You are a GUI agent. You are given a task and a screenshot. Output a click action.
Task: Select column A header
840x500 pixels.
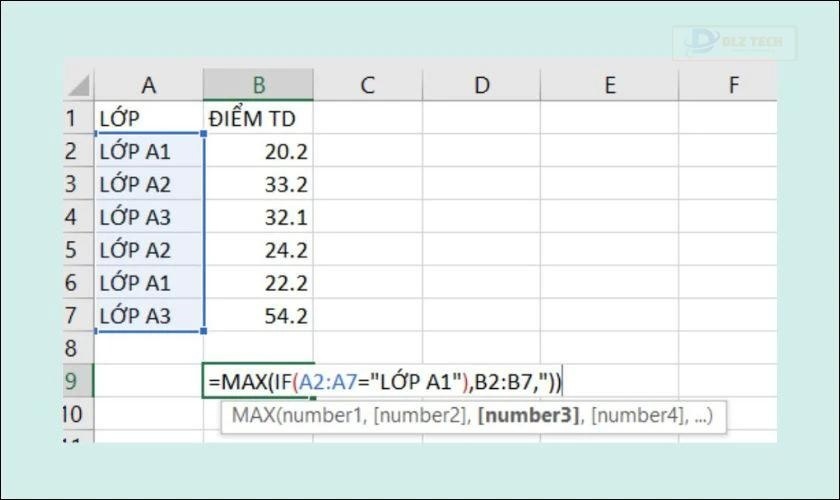[148, 86]
